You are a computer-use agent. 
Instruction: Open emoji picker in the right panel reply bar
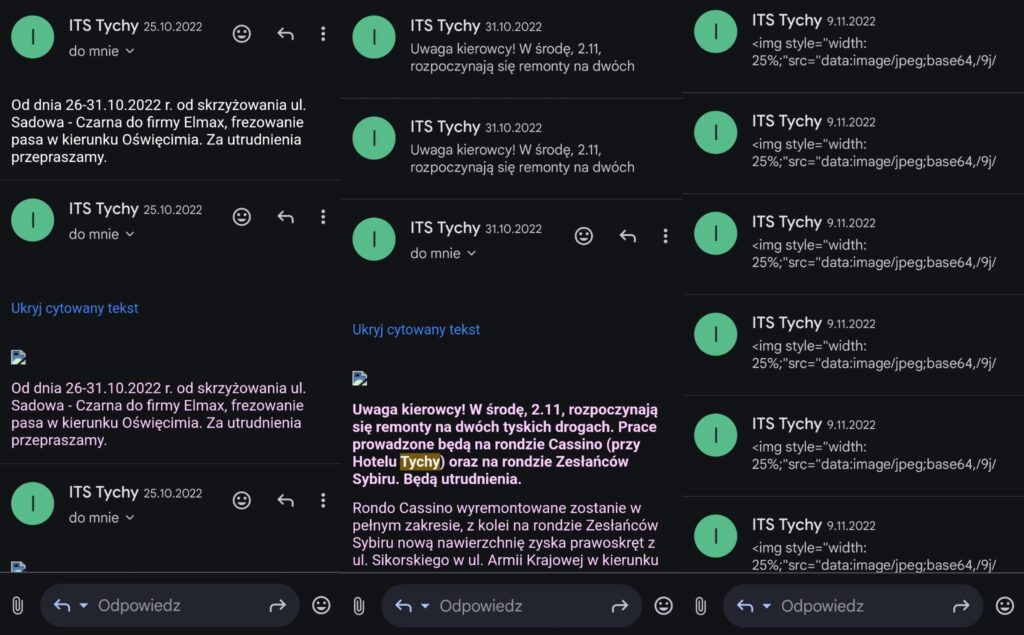point(1004,606)
